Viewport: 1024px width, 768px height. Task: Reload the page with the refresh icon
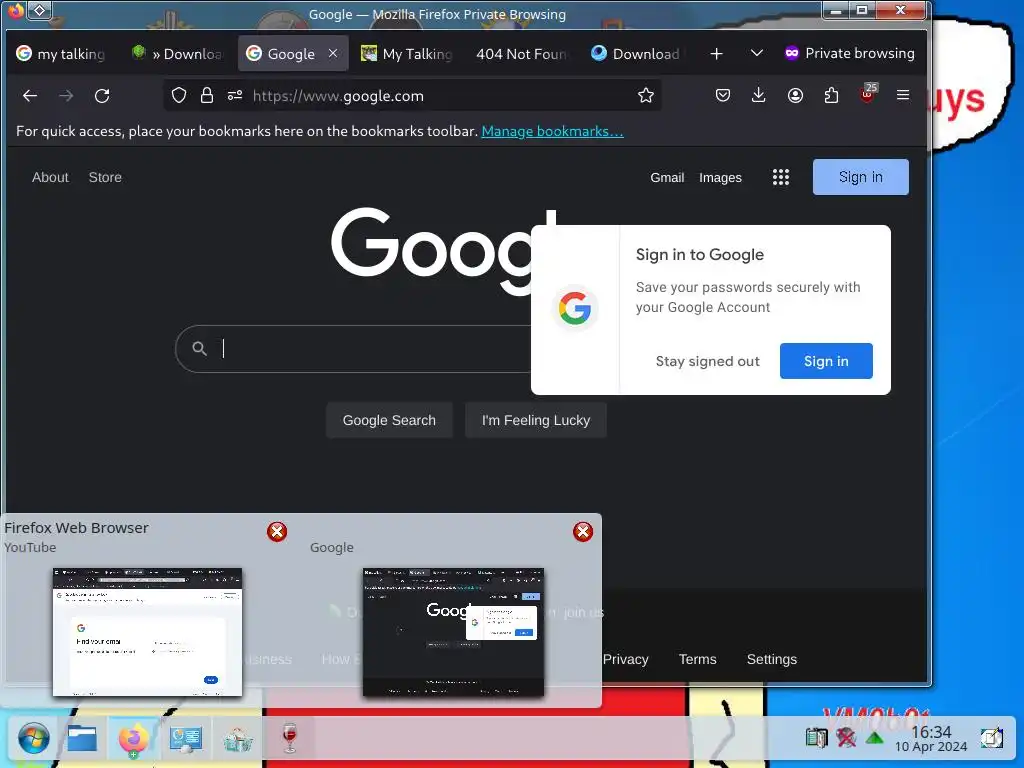[102, 96]
